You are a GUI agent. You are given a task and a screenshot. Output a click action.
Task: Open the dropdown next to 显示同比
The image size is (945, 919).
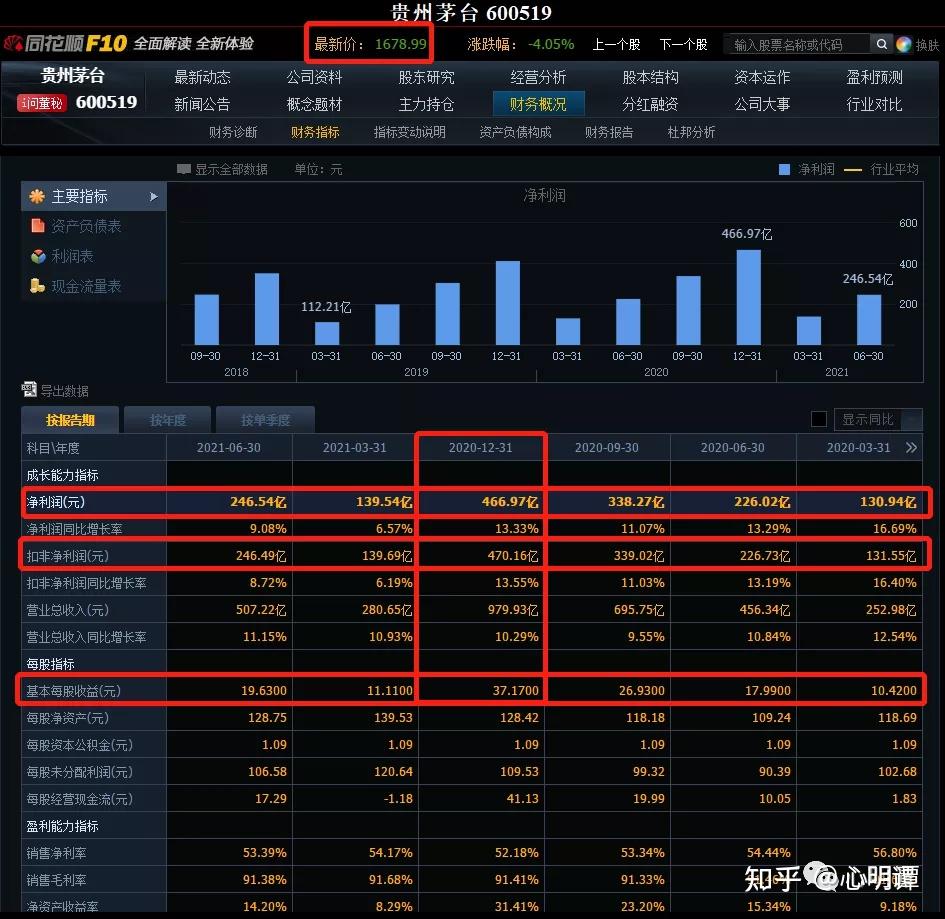(x=912, y=419)
